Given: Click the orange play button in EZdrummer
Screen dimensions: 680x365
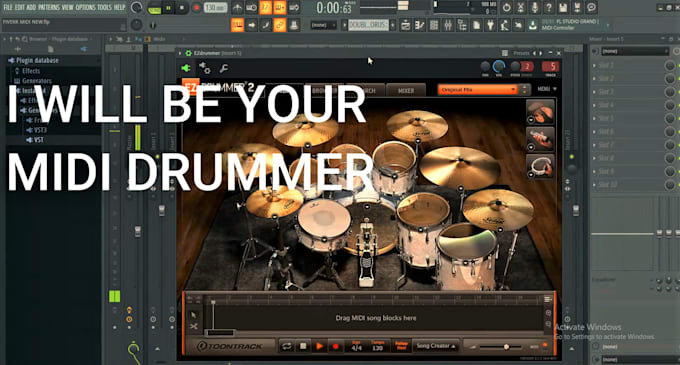Looking at the screenshot, I should tap(319, 346).
